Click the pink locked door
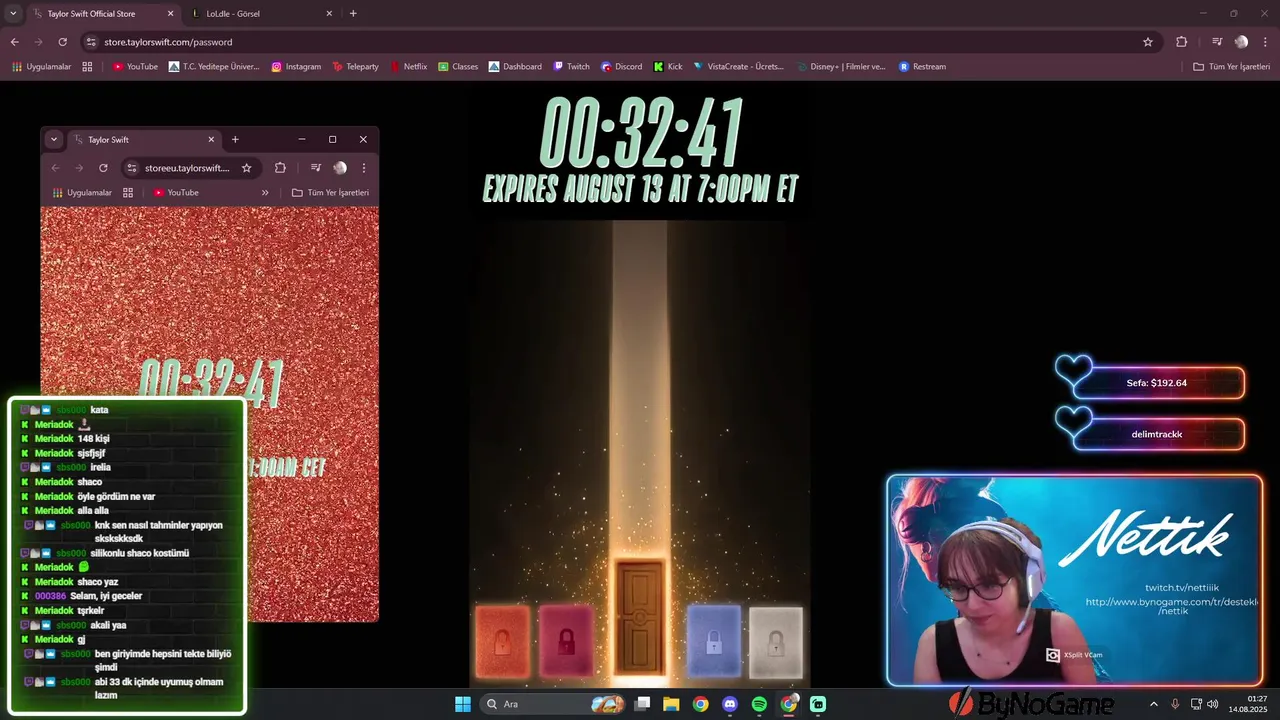The width and height of the screenshot is (1280, 720). (566, 640)
